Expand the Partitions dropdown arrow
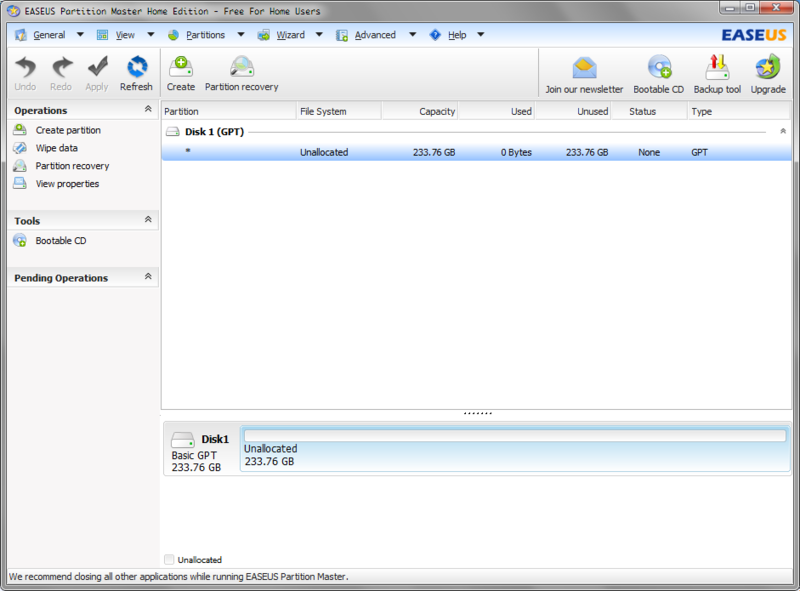The height and width of the screenshot is (591, 800). [241, 35]
